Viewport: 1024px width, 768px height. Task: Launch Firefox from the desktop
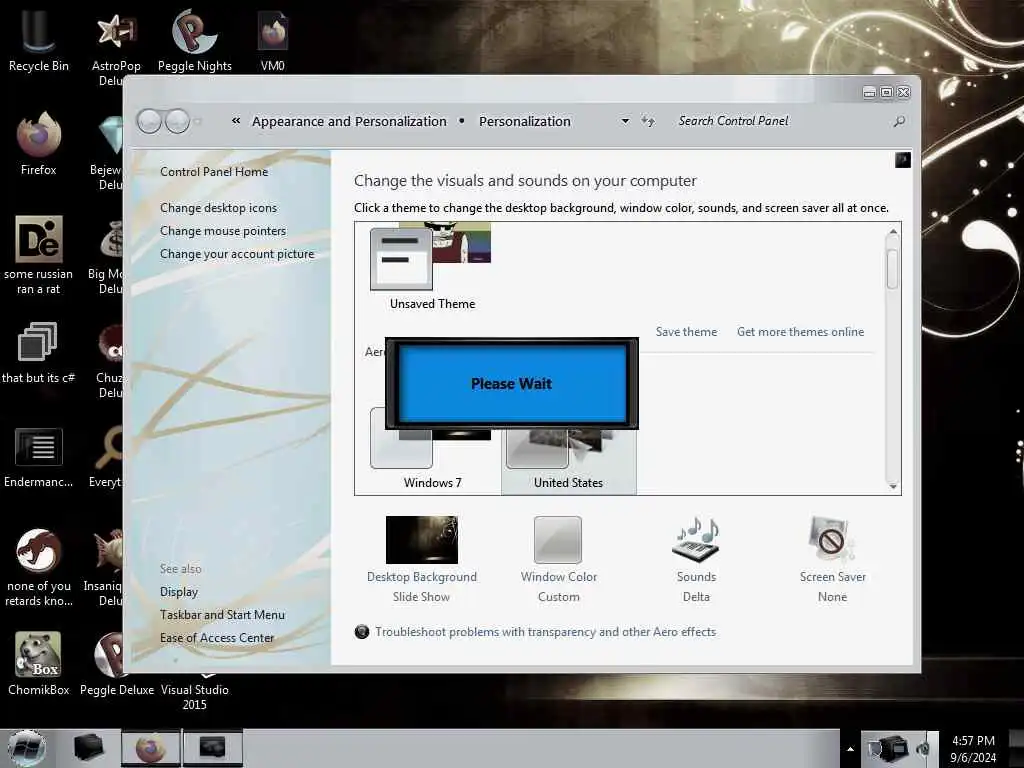[39, 144]
